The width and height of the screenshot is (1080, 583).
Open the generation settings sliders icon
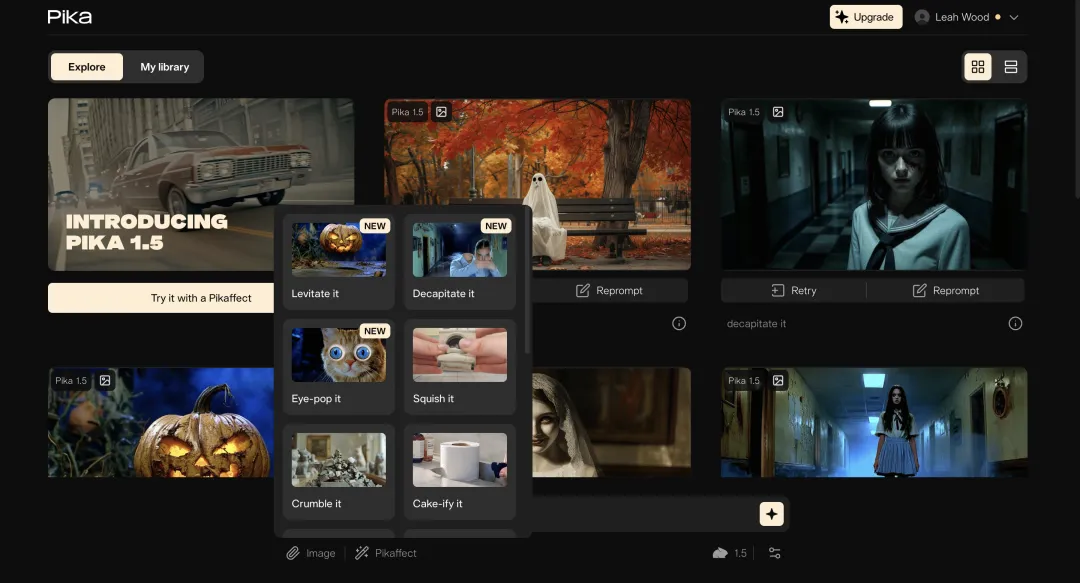click(x=774, y=553)
